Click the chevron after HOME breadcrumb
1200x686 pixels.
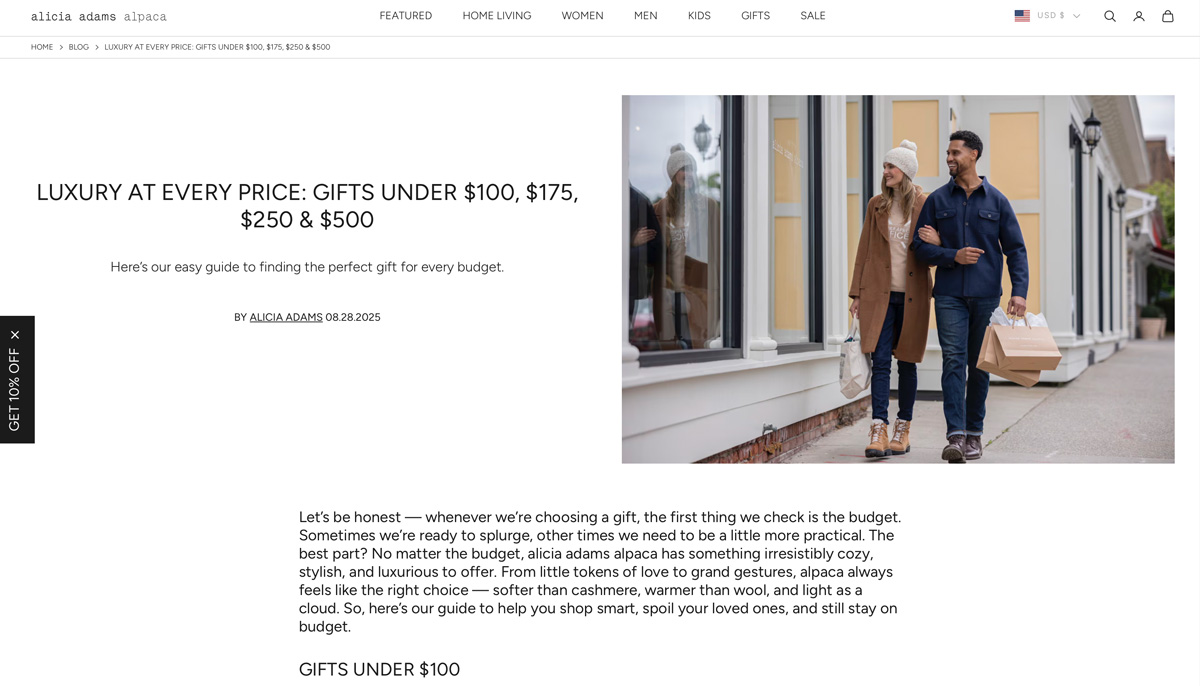tap(61, 47)
